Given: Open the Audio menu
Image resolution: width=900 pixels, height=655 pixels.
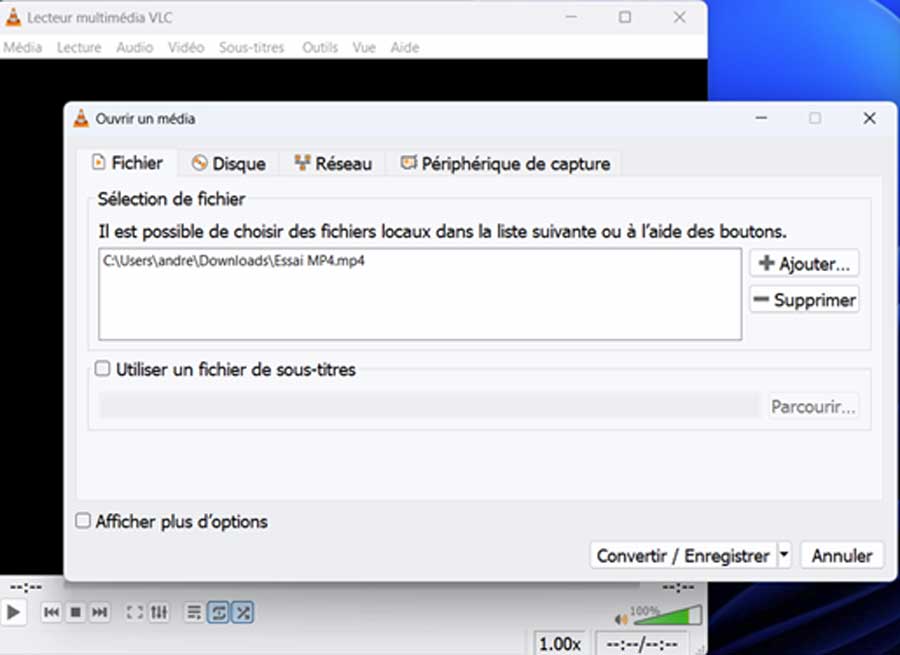Looking at the screenshot, I should 134,48.
